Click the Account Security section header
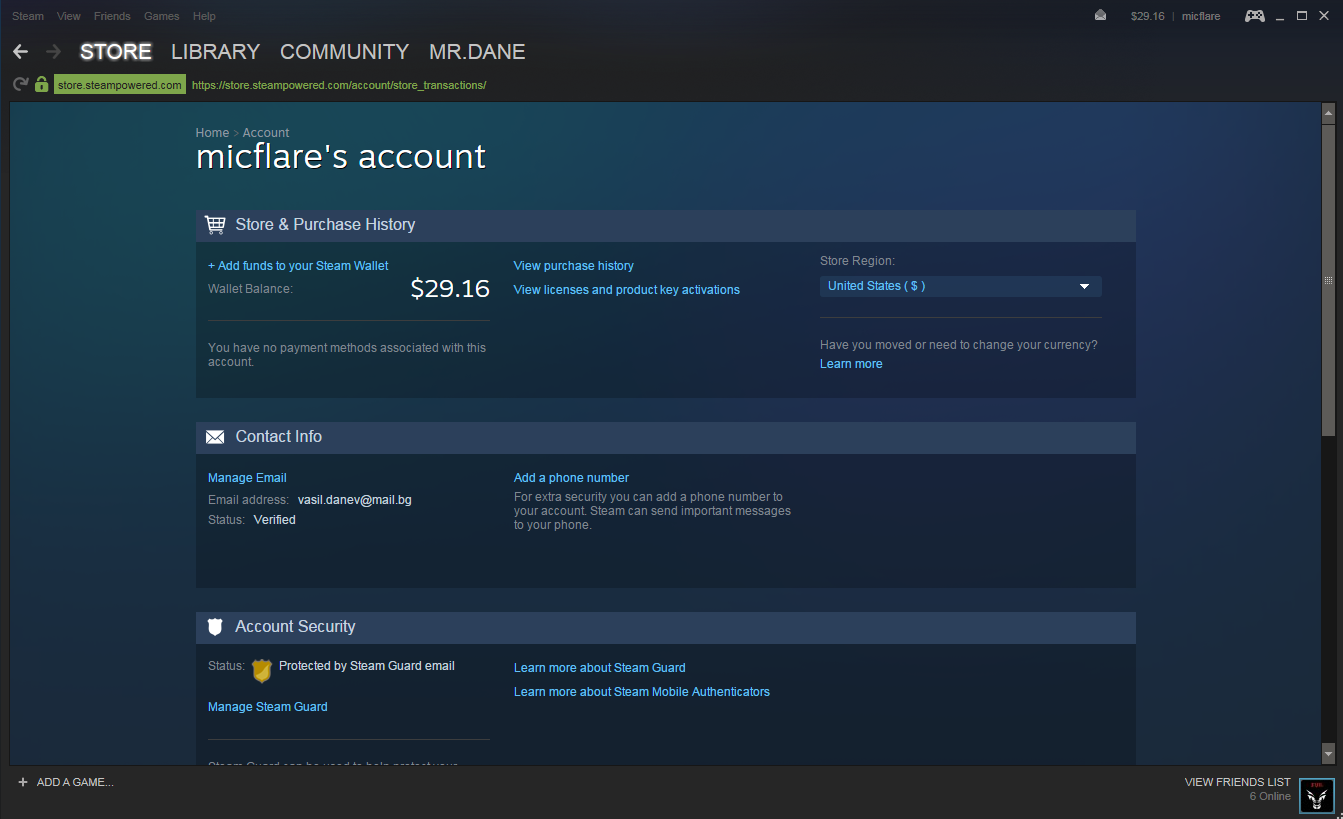This screenshot has height=819, width=1343. coord(666,627)
